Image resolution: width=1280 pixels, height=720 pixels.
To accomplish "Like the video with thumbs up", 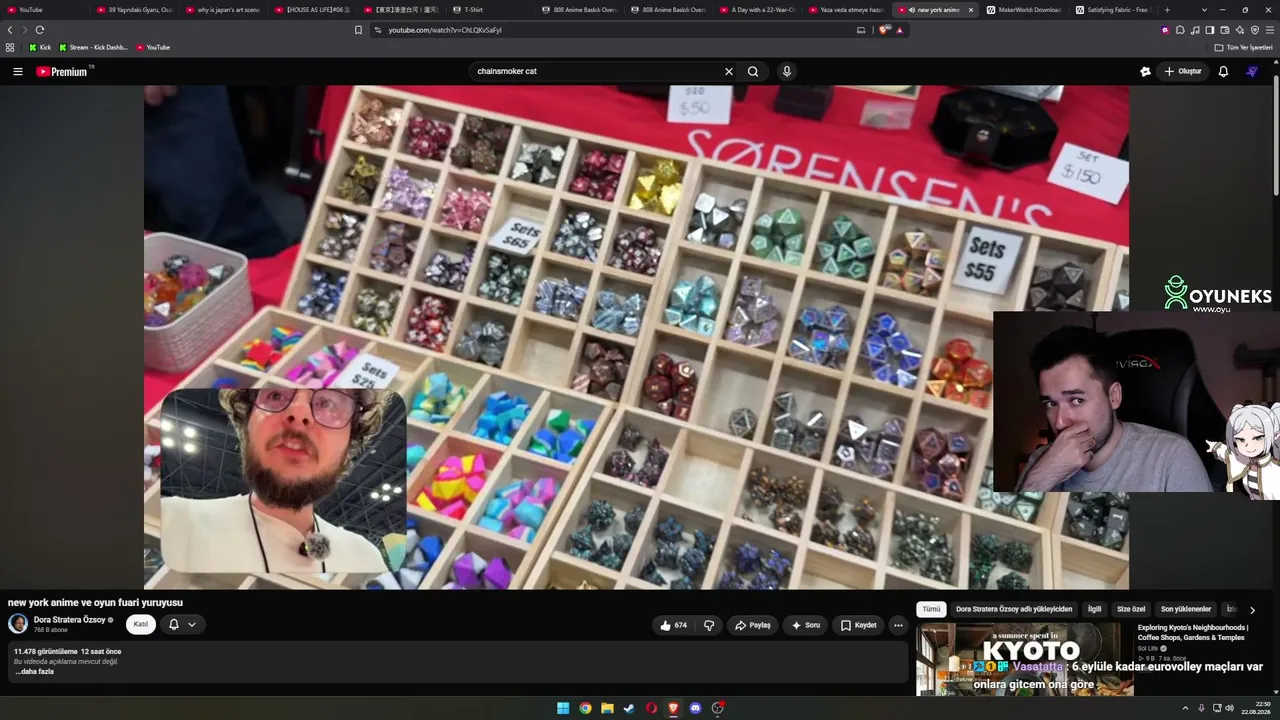I will (674, 625).
